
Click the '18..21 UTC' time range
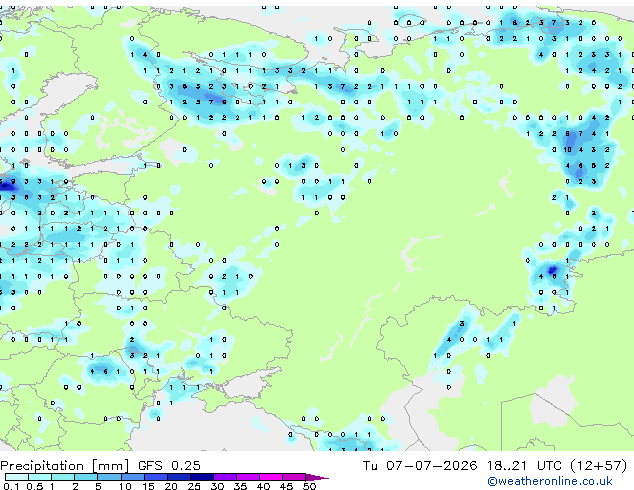coord(524,465)
